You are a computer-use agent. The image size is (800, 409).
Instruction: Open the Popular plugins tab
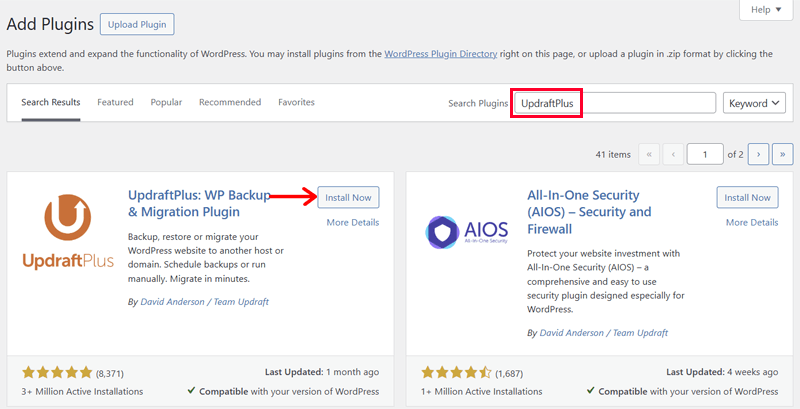point(166,102)
